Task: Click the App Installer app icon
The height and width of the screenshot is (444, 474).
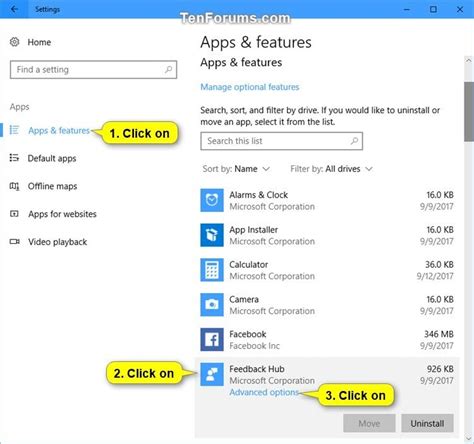Action: (212, 235)
